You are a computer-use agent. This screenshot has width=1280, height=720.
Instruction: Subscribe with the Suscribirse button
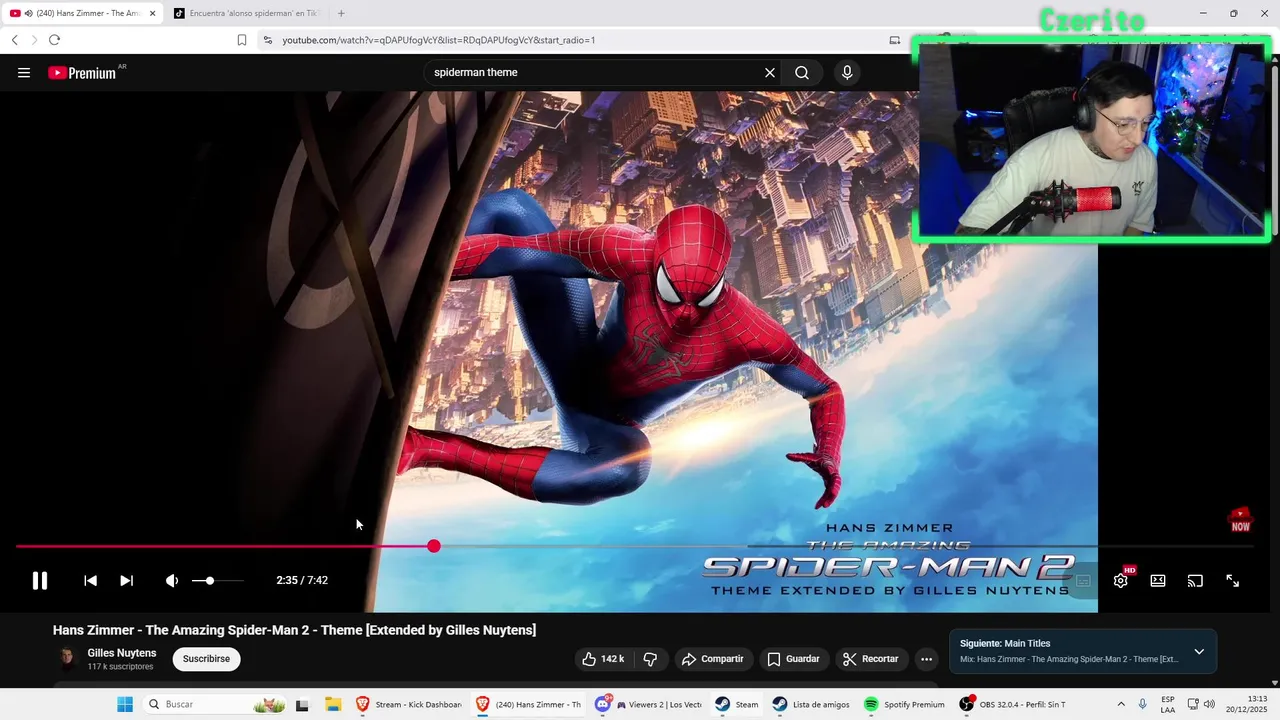point(206,659)
